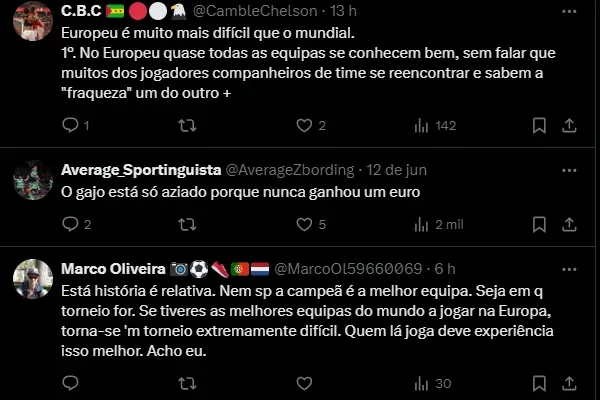Open @CambleChelson profile handle link
The height and width of the screenshot is (400, 600).
click(256, 10)
